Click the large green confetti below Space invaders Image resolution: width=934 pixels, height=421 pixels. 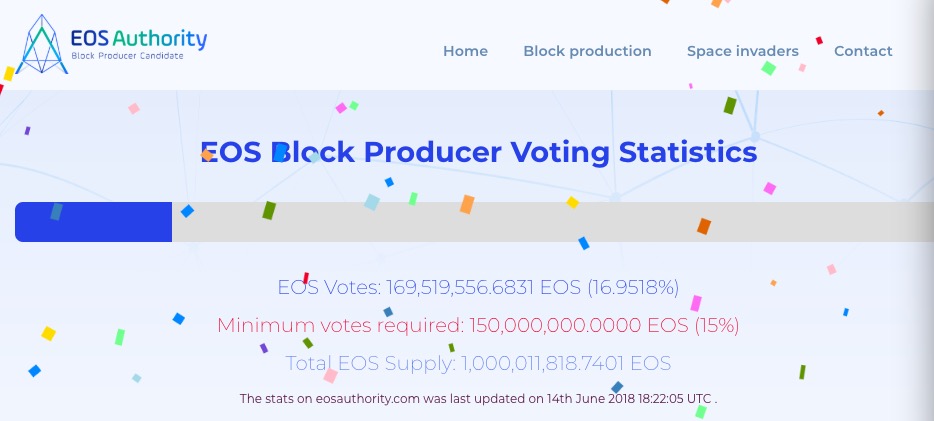point(769,68)
